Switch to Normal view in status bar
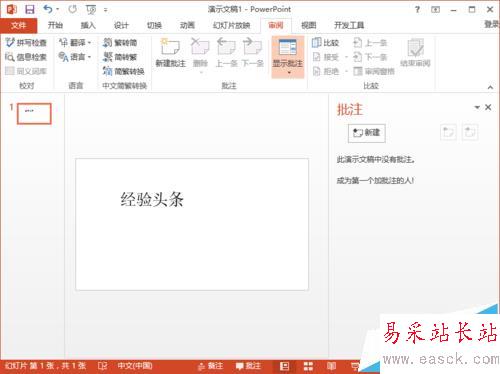The image size is (500, 374). pyautogui.click(x=284, y=366)
